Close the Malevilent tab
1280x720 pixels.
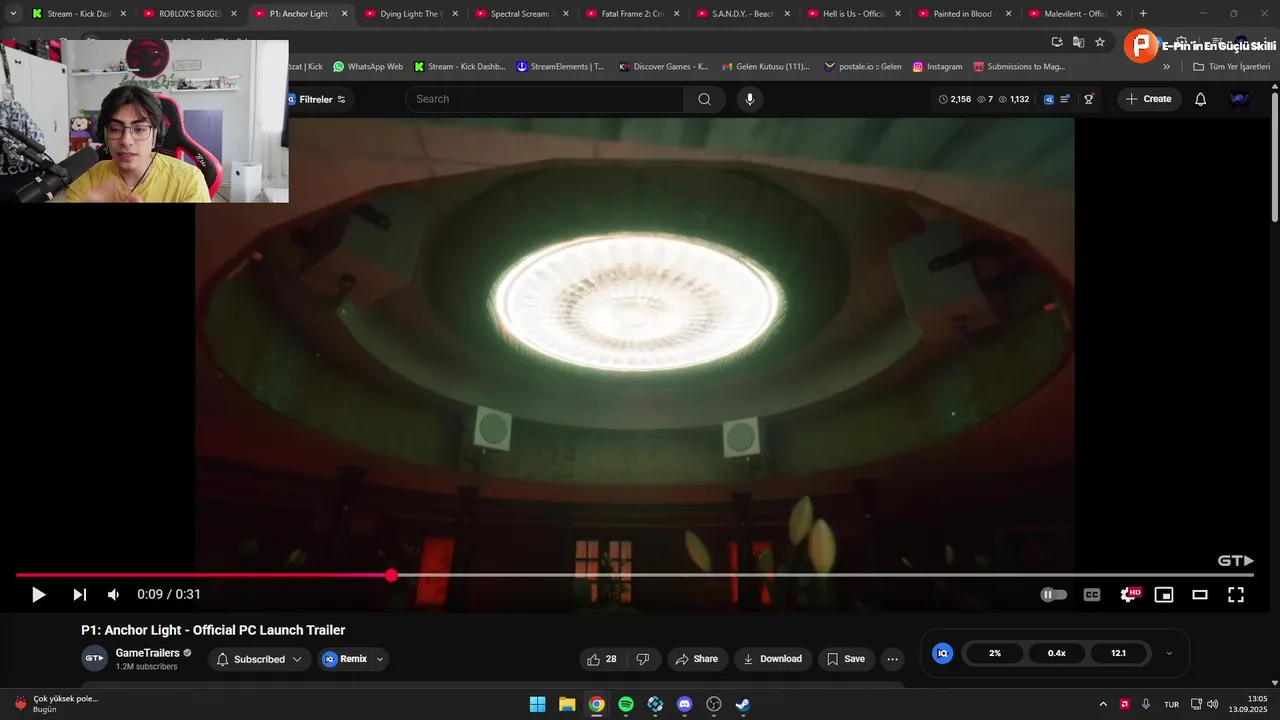pyautogui.click(x=1119, y=14)
